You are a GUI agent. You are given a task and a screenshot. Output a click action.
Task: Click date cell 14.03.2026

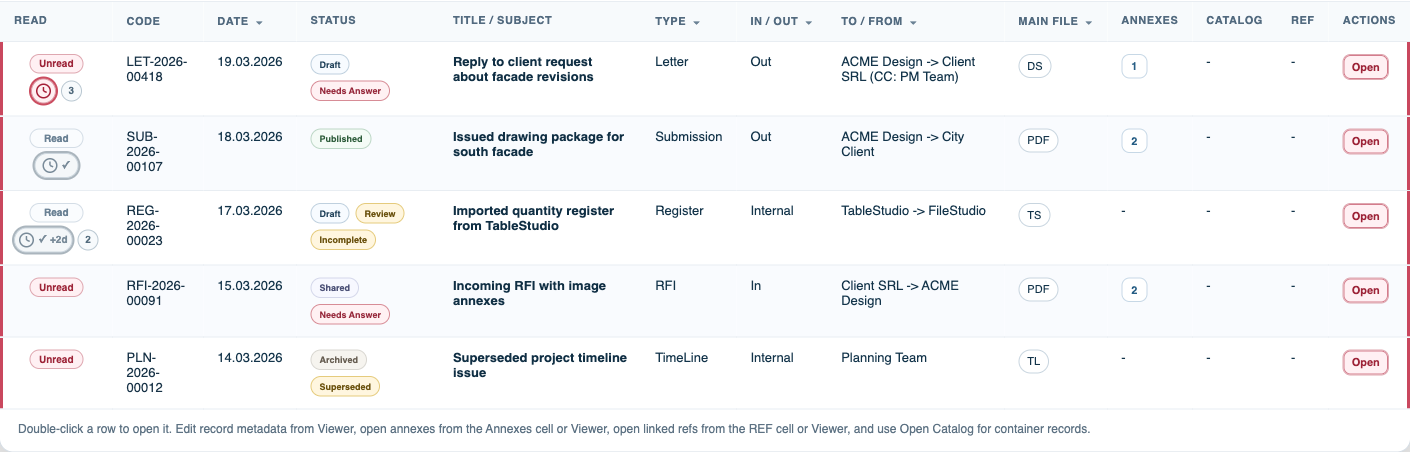click(250, 358)
